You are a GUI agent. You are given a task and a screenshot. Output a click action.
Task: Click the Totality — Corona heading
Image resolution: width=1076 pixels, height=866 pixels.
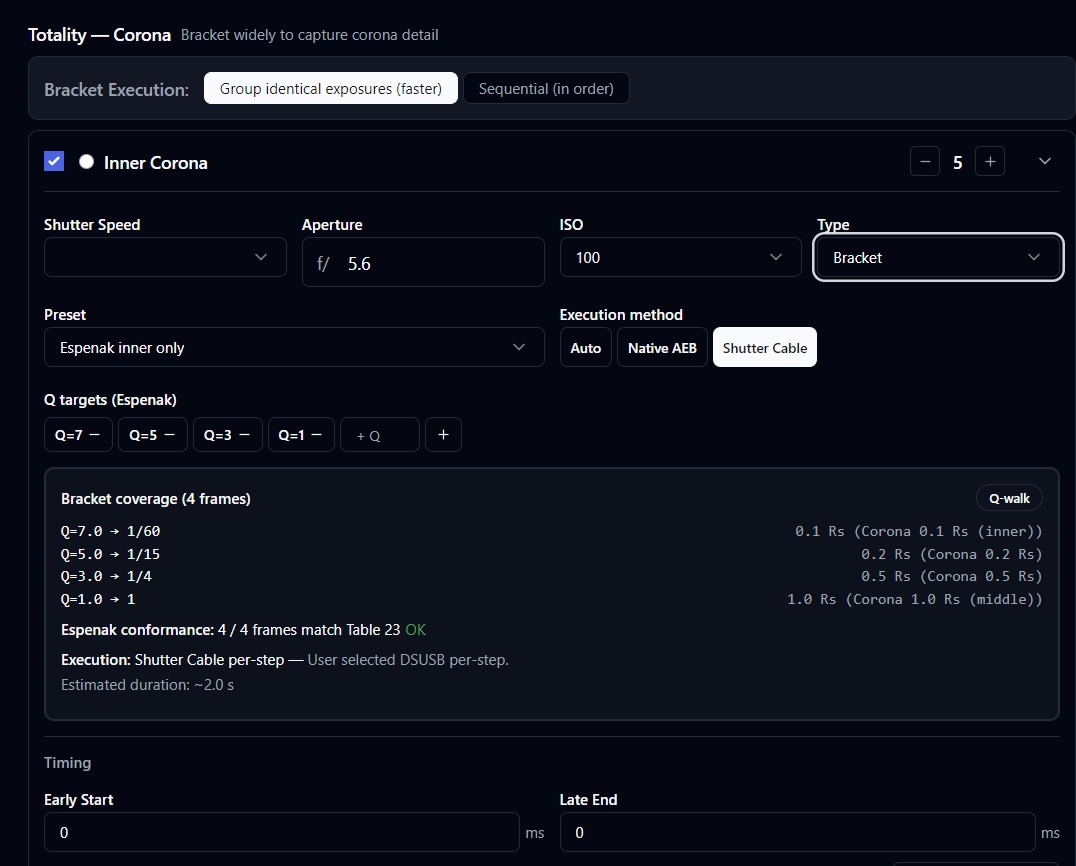(100, 34)
